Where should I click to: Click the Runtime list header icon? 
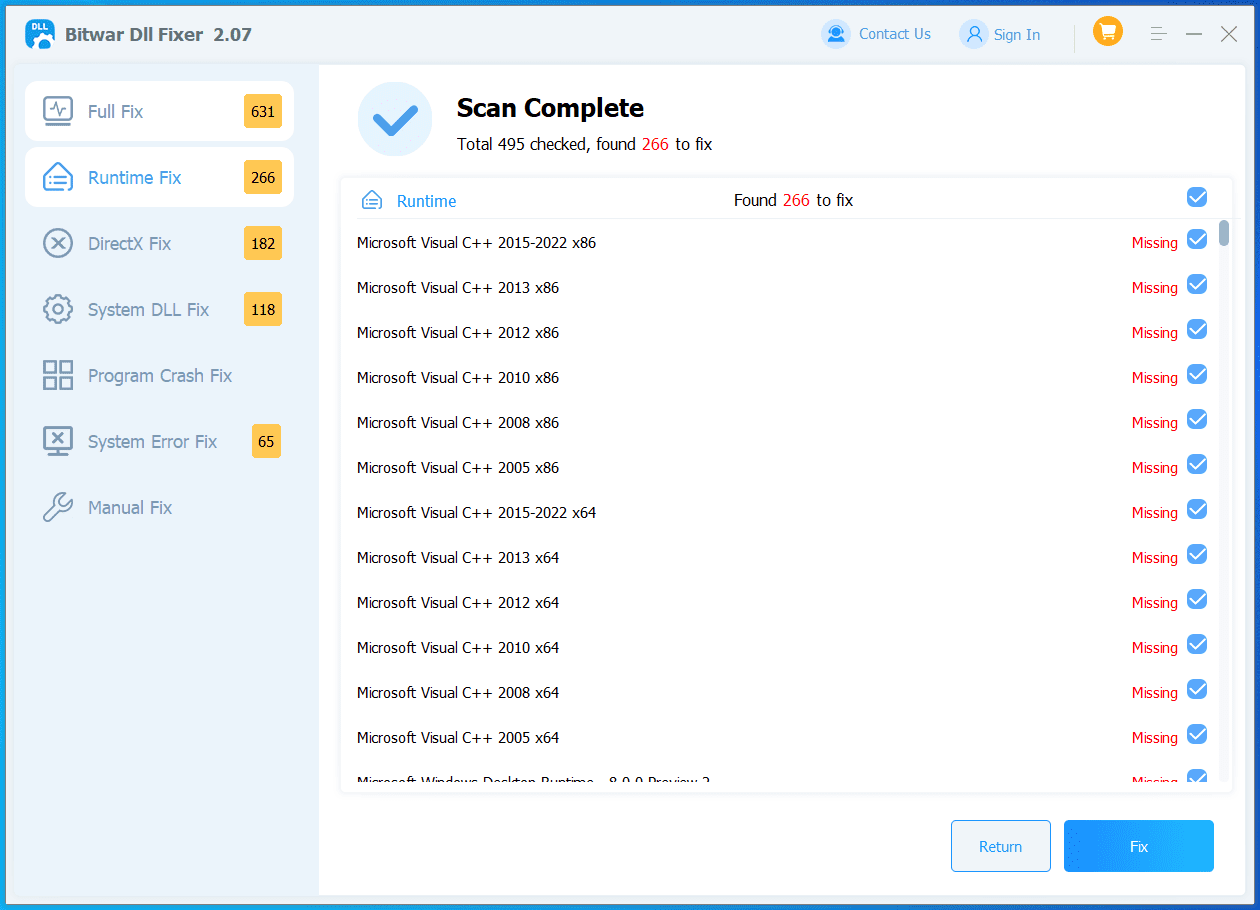point(372,200)
